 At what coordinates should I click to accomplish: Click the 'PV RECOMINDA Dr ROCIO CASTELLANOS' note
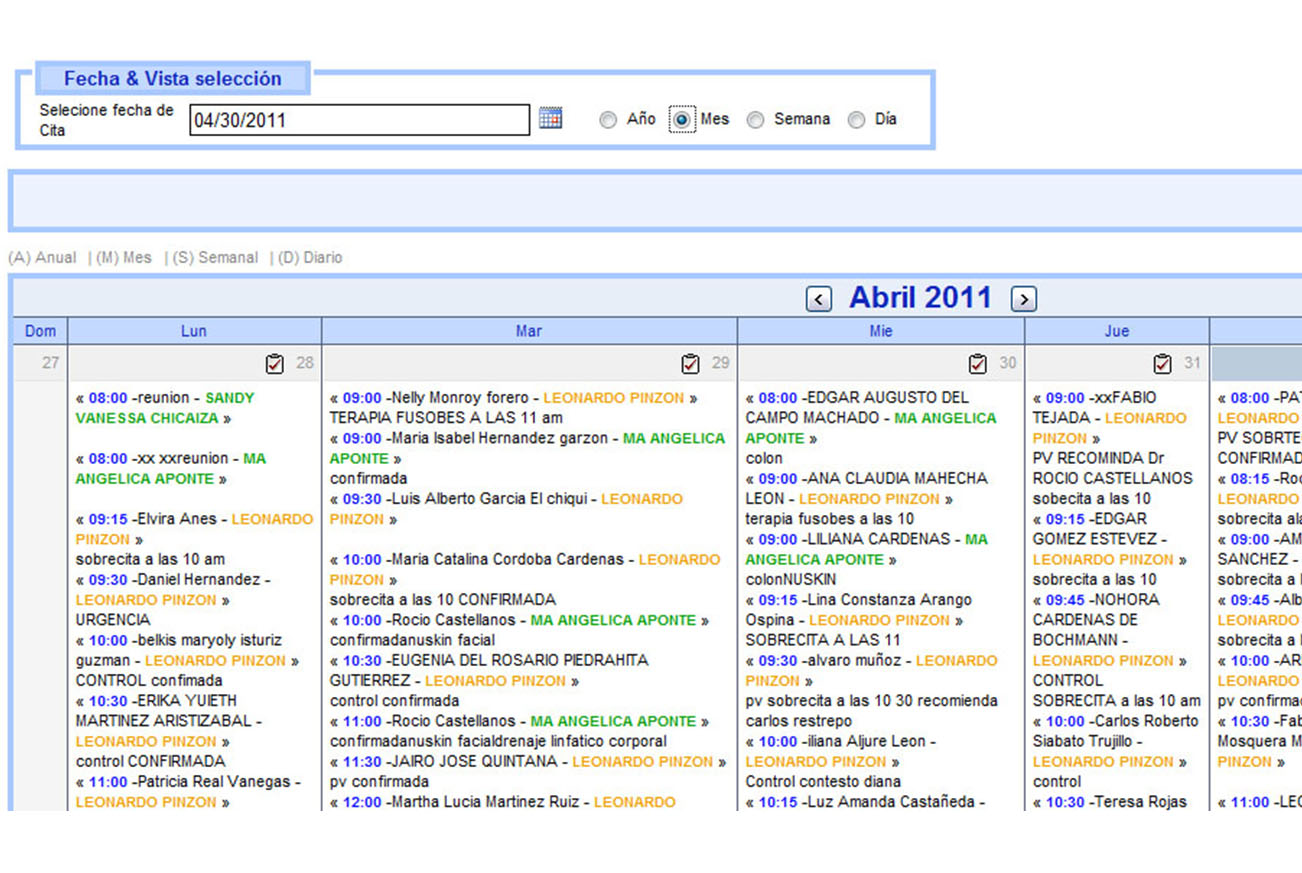click(1113, 468)
